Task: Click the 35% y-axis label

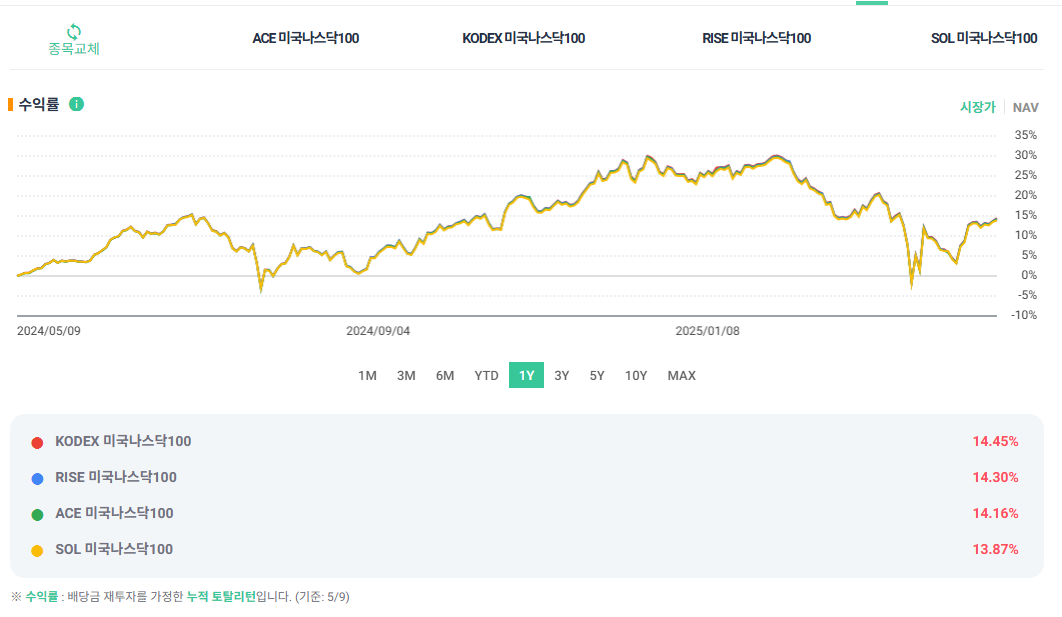Action: click(1025, 135)
